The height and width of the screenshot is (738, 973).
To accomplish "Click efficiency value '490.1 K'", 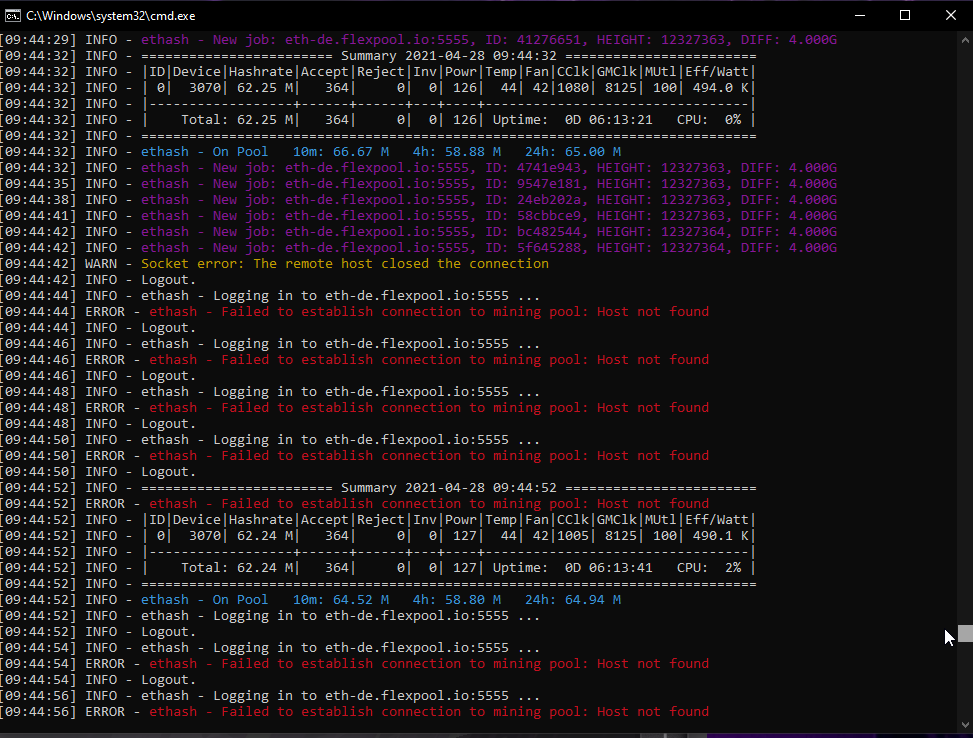I will 720,536.
